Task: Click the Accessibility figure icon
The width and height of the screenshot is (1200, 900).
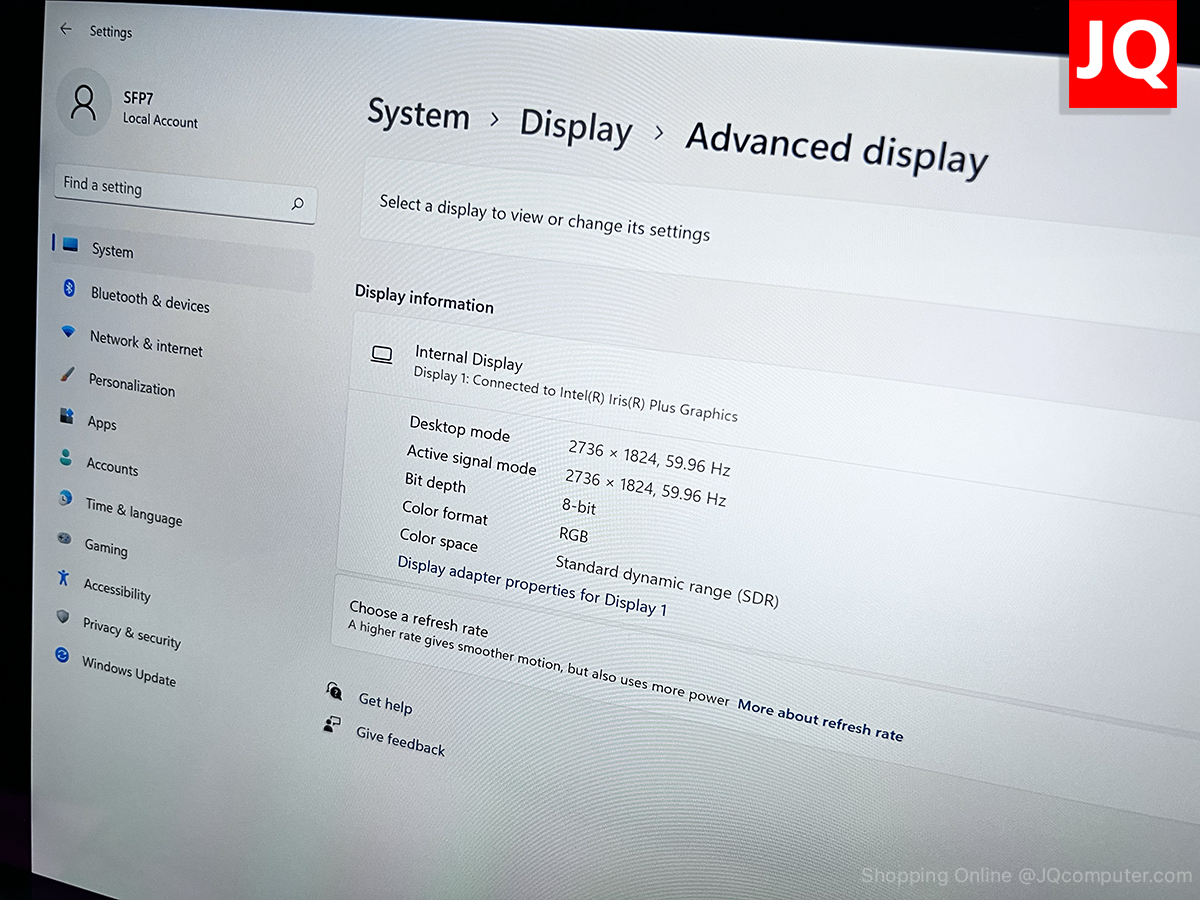Action: [x=63, y=577]
